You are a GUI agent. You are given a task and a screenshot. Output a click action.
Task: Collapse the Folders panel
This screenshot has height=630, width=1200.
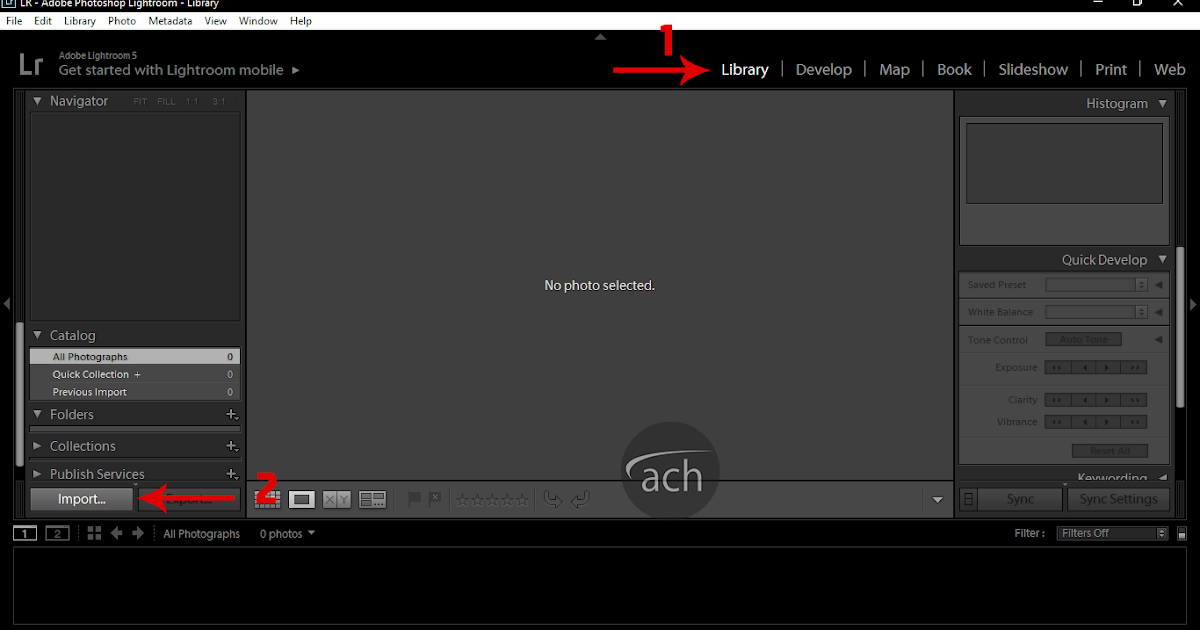pyautogui.click(x=38, y=414)
